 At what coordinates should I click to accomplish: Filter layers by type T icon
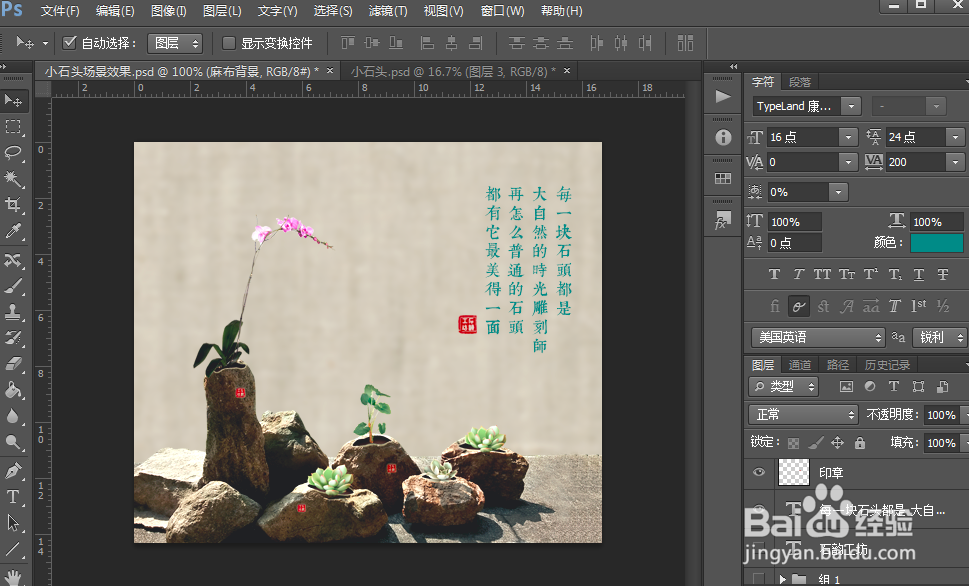(894, 387)
